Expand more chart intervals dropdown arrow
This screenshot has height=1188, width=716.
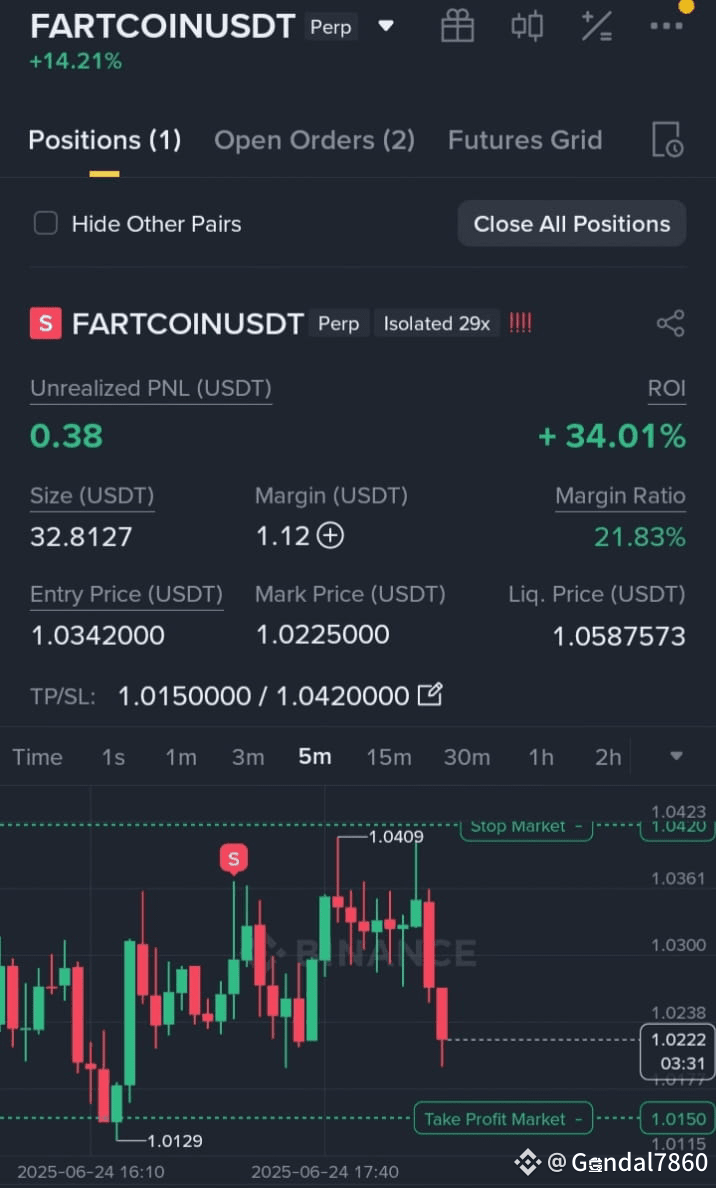pos(677,756)
